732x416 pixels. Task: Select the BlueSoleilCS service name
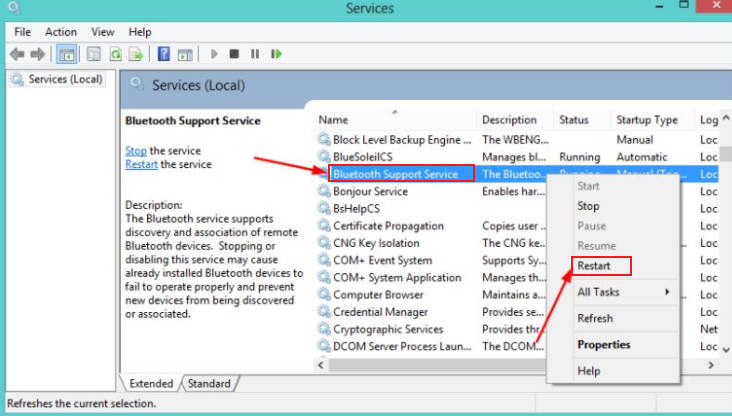[363, 157]
